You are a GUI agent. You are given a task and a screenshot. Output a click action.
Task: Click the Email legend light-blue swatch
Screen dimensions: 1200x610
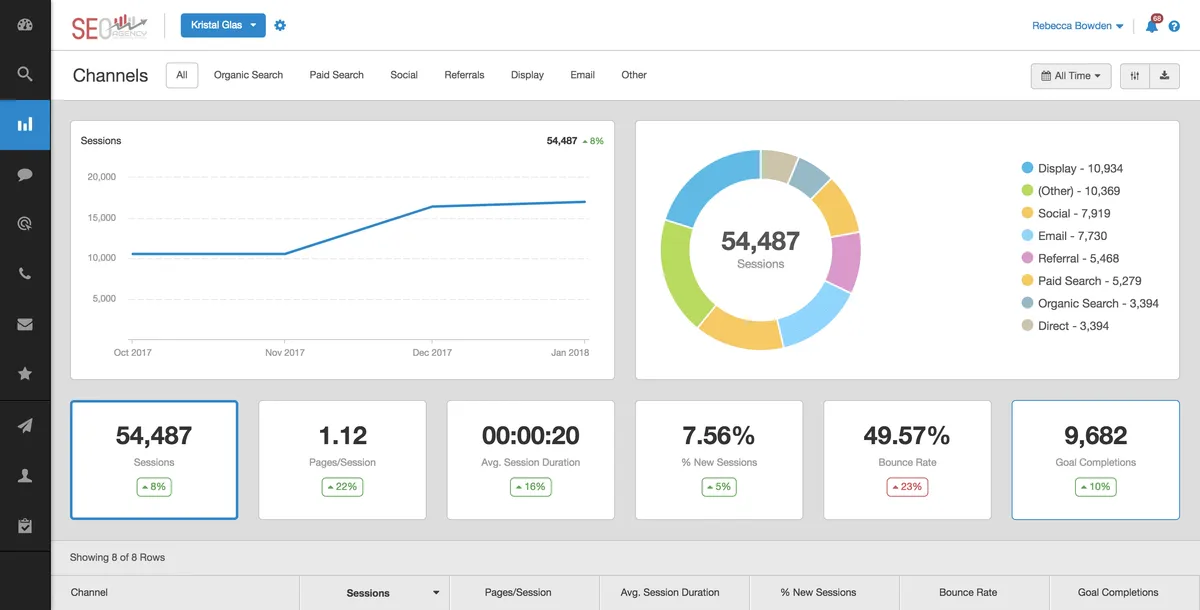tap(1027, 235)
